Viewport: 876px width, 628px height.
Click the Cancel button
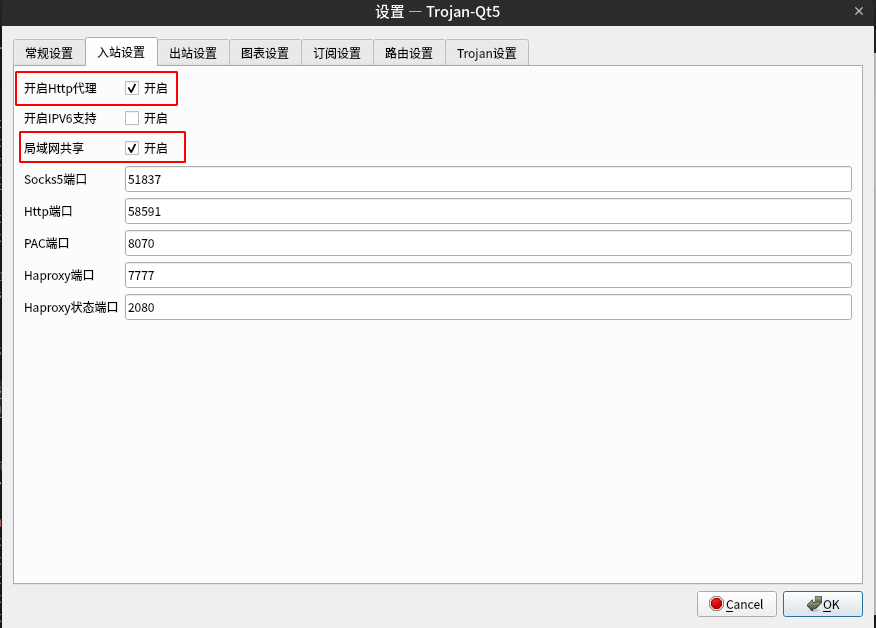pyautogui.click(x=736, y=604)
